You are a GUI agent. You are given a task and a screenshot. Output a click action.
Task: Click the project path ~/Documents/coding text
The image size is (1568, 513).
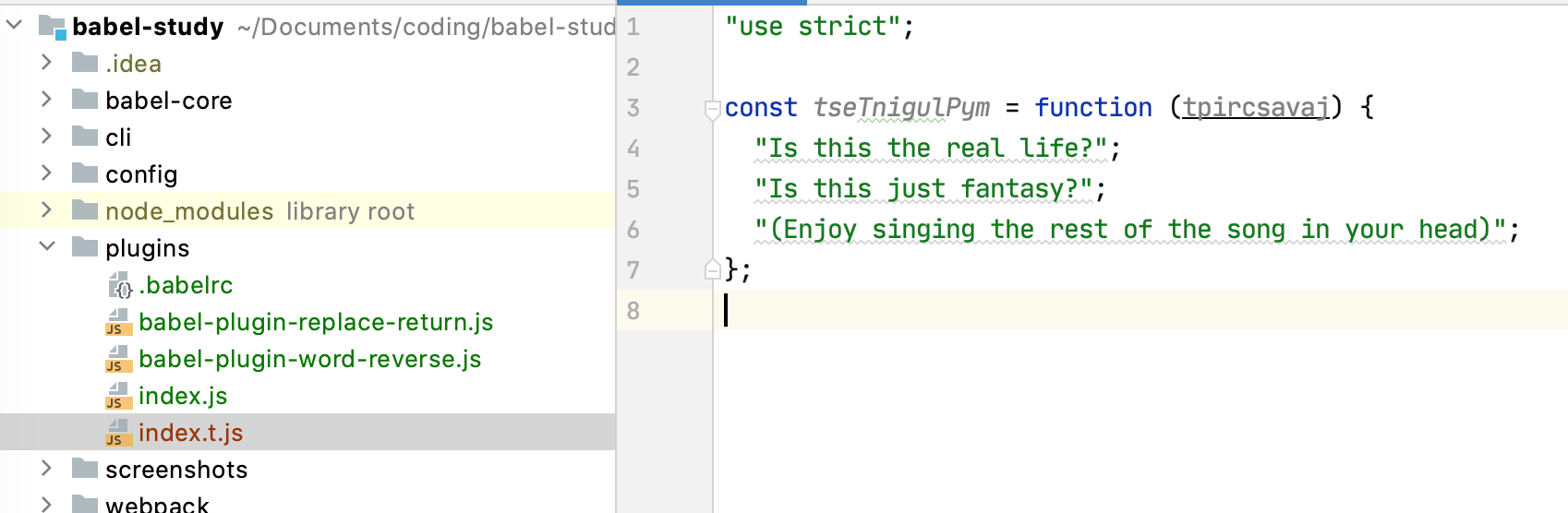(x=427, y=27)
